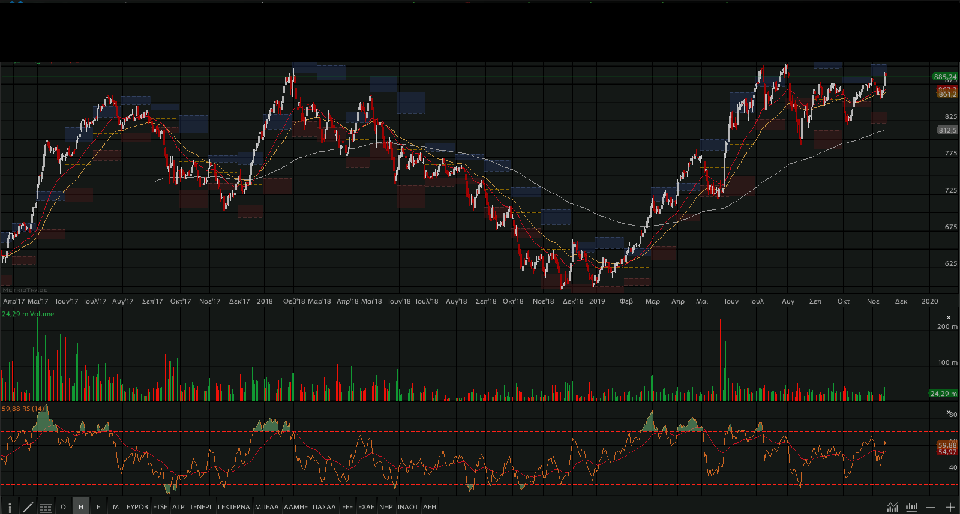
Task: Click the green 885 current price tag
Action: [945, 77]
